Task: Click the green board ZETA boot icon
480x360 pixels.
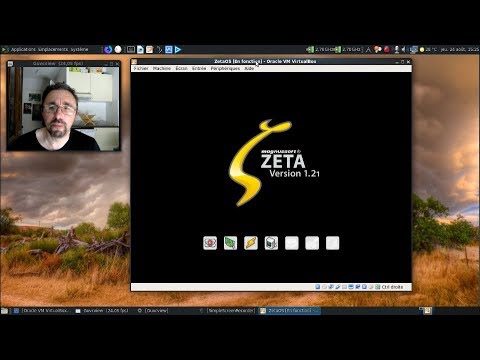Action: coord(230,243)
